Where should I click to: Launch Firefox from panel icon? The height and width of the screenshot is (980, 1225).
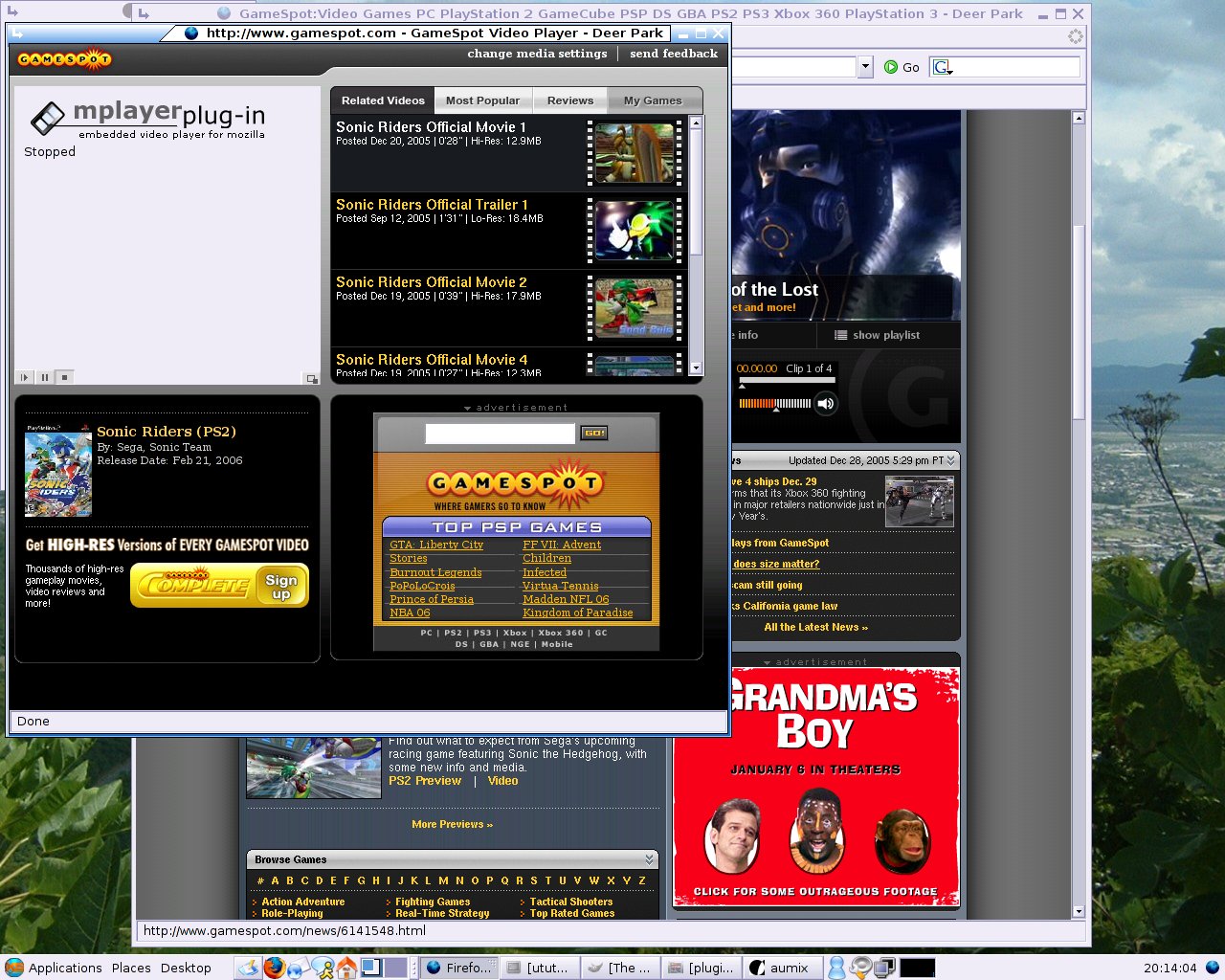pyautogui.click(x=275, y=968)
